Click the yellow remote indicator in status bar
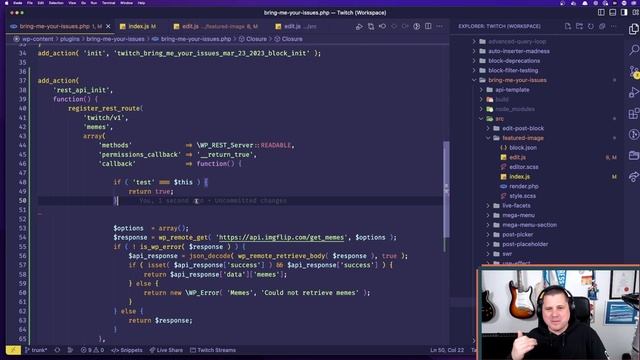This screenshot has width=640, height=360. pyautogui.click(x=13, y=350)
